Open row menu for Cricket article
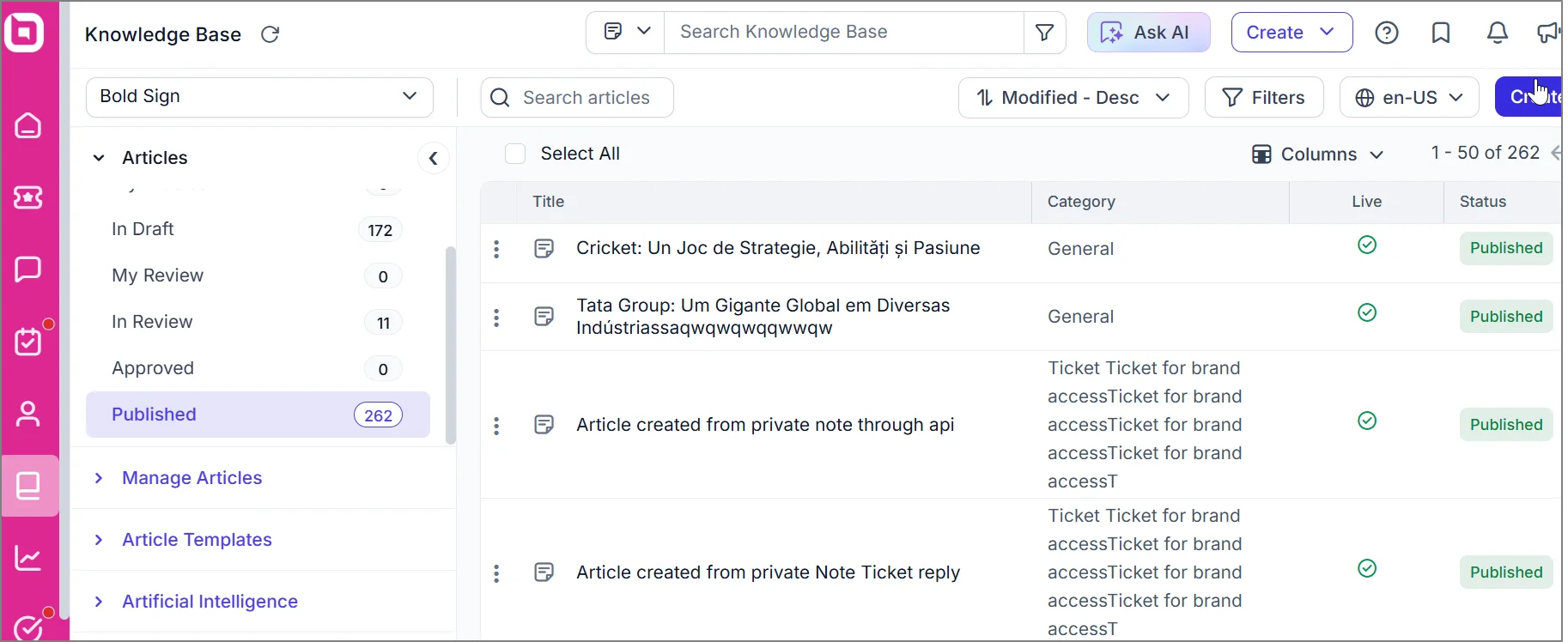The height and width of the screenshot is (642, 1568). click(x=496, y=249)
